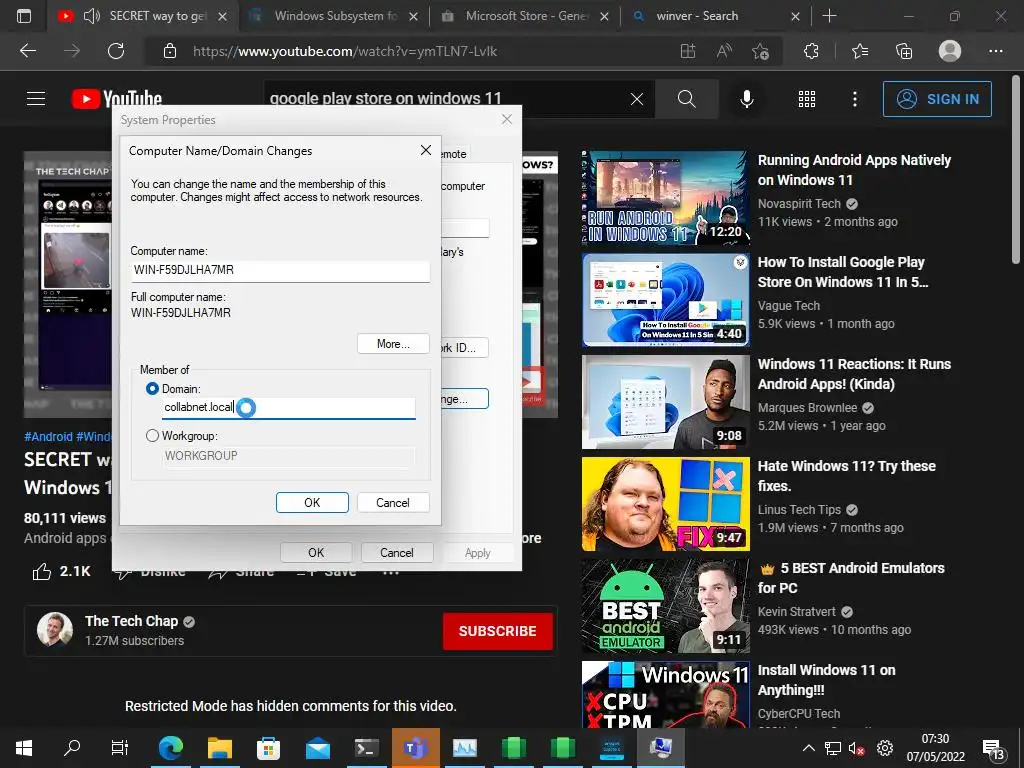Select the Workgroup radio button
The image size is (1024, 768).
click(152, 436)
